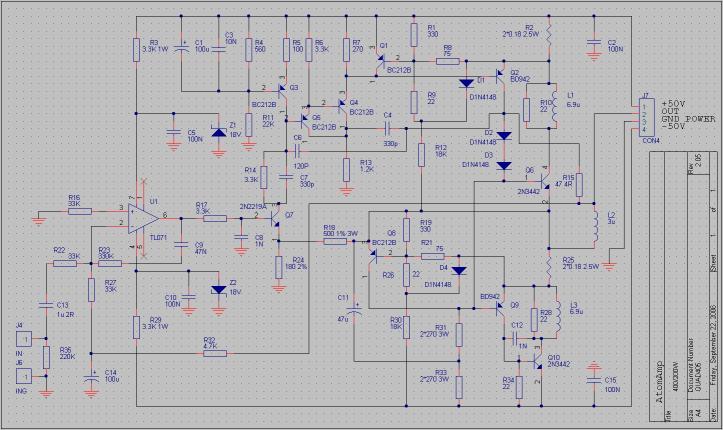Image resolution: width=723 pixels, height=430 pixels.
Task: Select the R4 560 label
Action: click(x=260, y=46)
